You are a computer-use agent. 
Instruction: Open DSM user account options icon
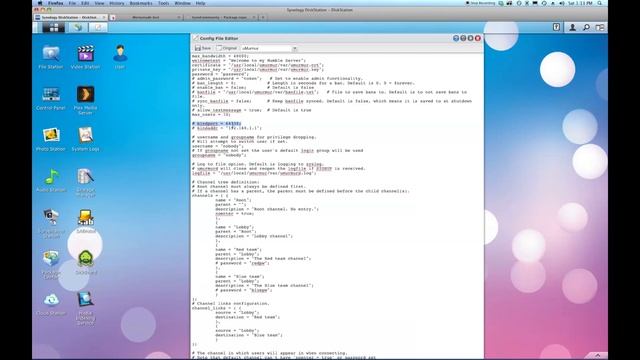click(x=572, y=27)
